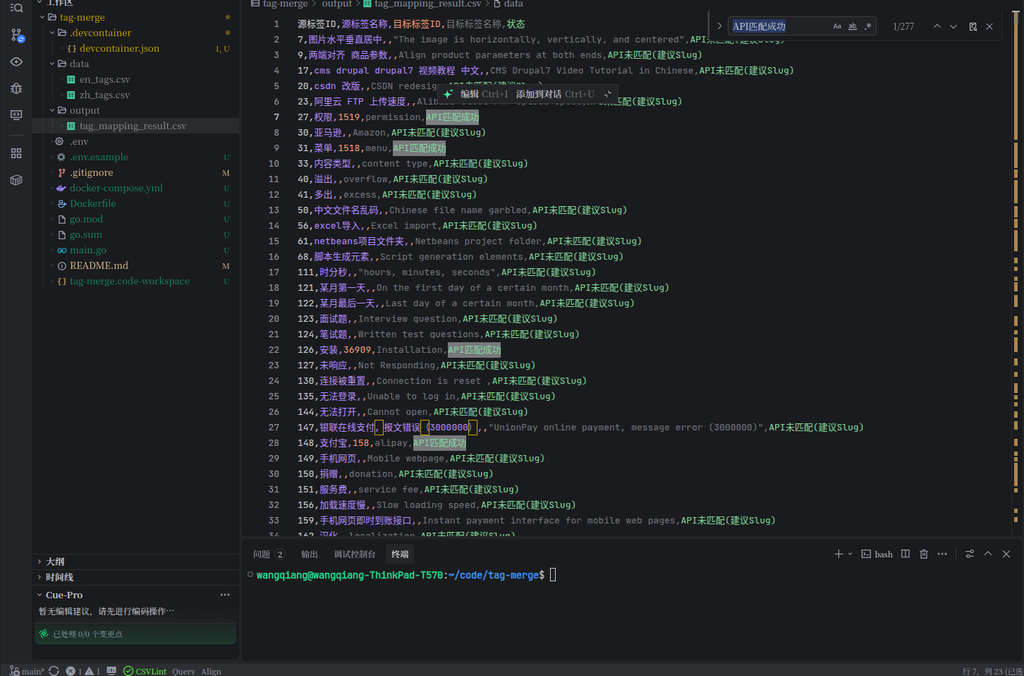
Task: Toggle Use Regular Expression in find widget
Action: pyautogui.click(x=867, y=26)
